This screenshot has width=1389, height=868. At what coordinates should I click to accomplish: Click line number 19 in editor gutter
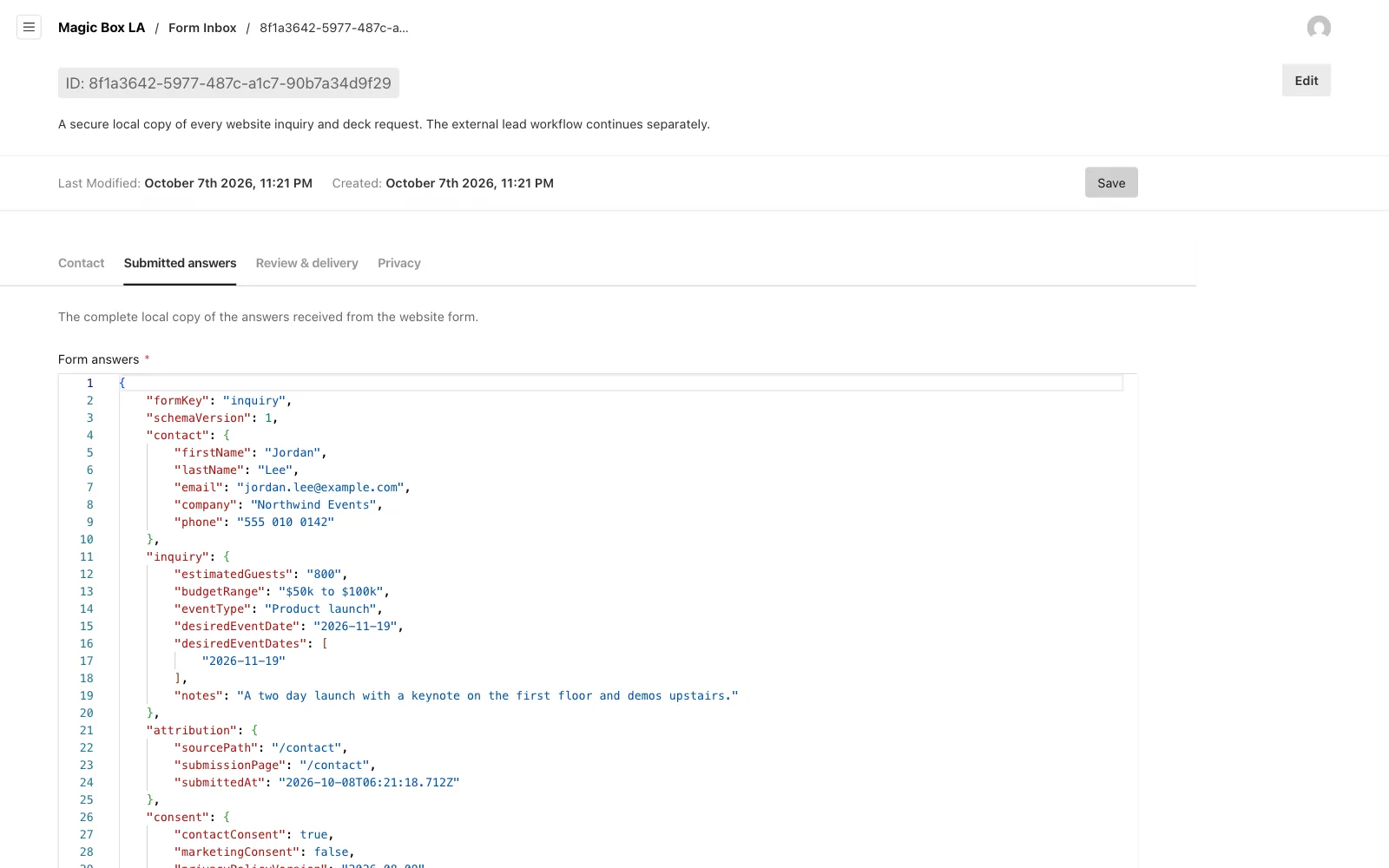[x=87, y=695]
